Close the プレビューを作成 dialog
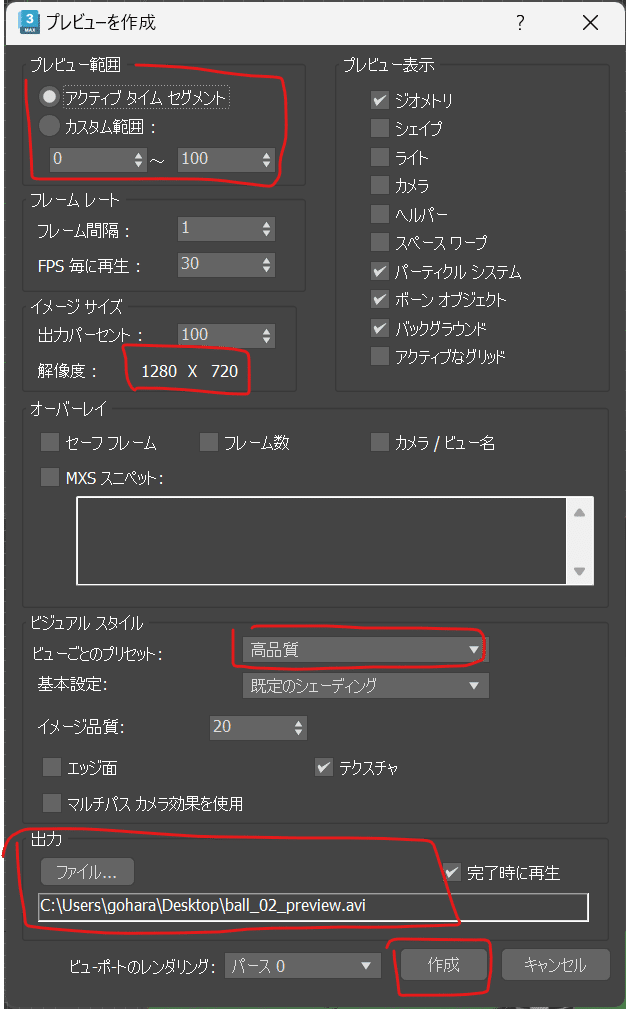Viewport: 626px width, 1009px height. click(590, 23)
